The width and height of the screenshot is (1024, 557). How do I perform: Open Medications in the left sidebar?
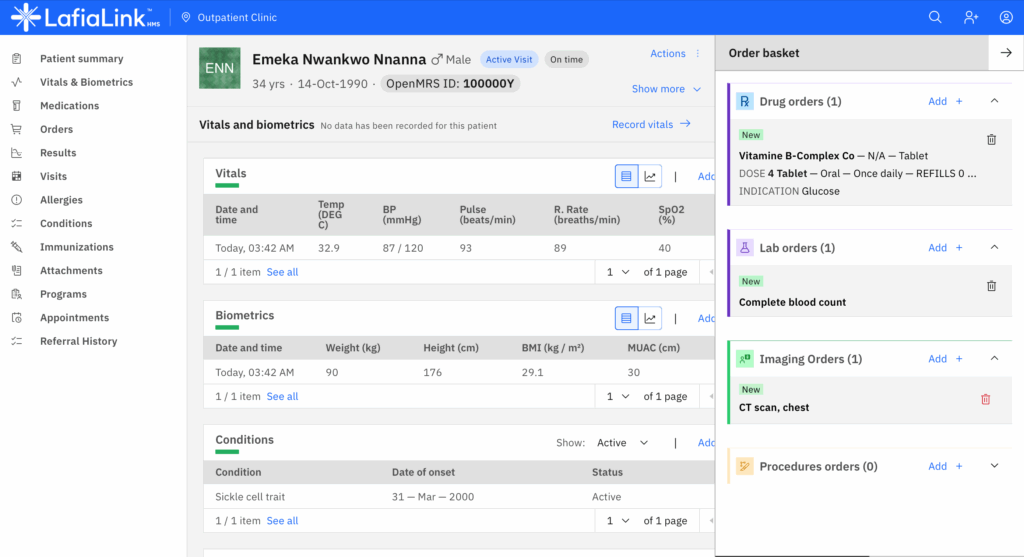tap(69, 106)
